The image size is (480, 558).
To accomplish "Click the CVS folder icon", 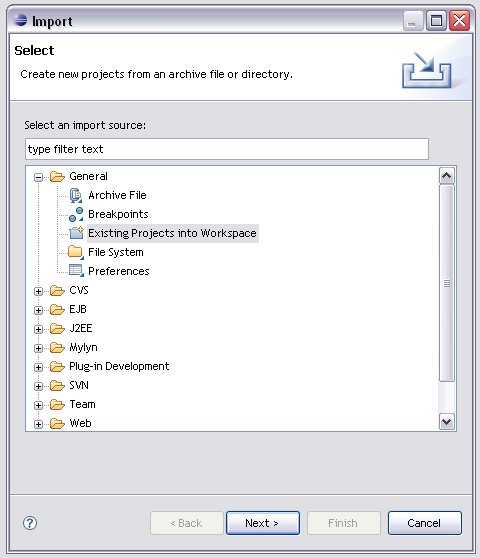I will [x=57, y=290].
